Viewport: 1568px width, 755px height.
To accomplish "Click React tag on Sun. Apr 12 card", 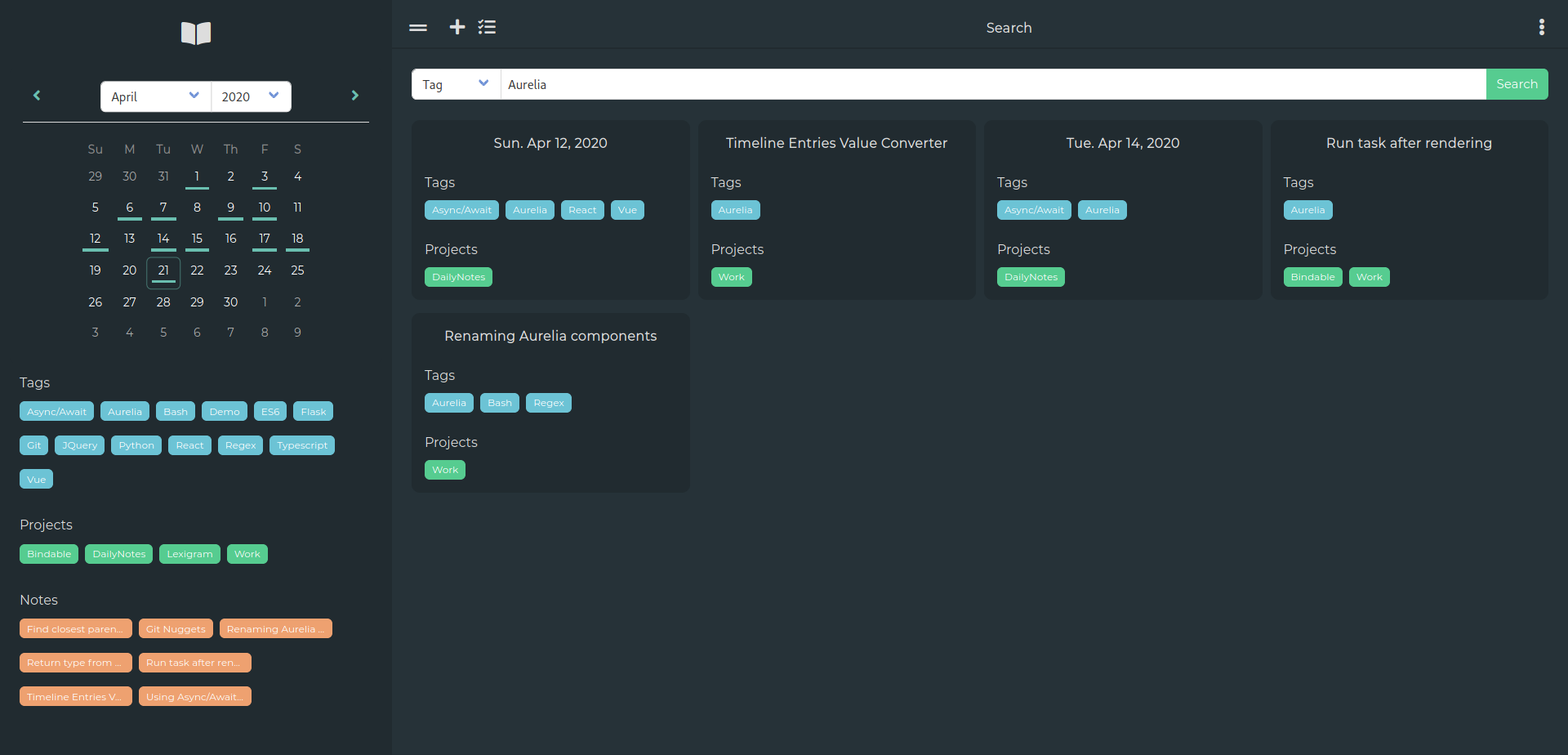I will tap(582, 210).
